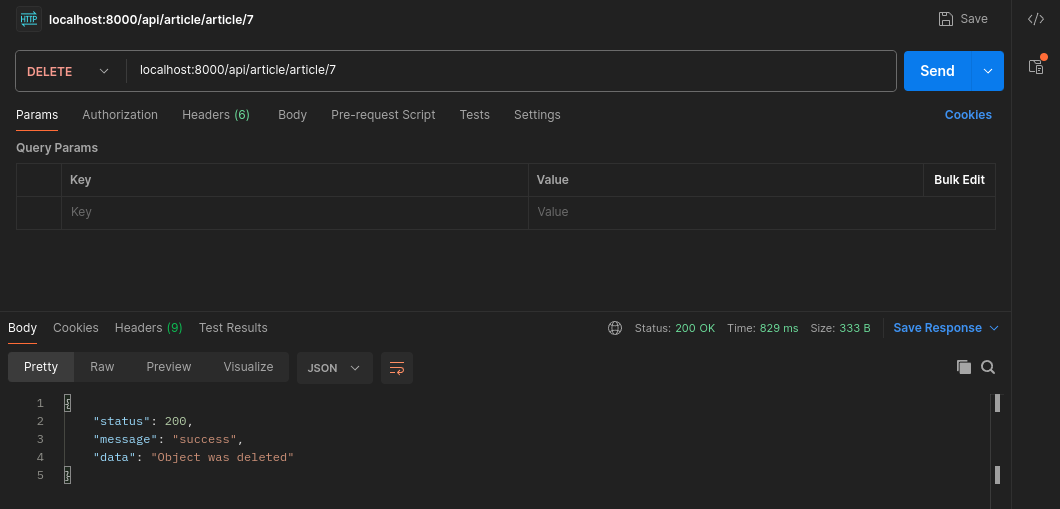This screenshot has width=1060, height=509.
Task: Open the Cookies link
Action: (x=968, y=115)
